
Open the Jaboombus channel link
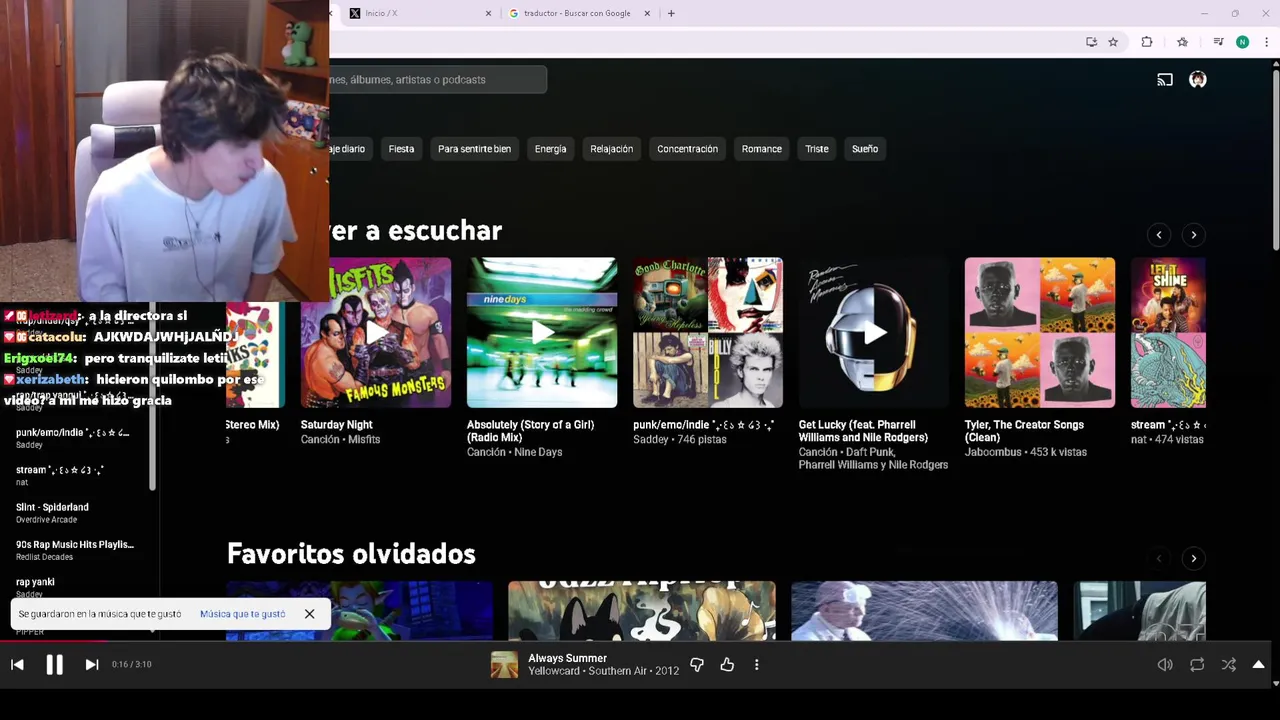pyautogui.click(x=994, y=452)
